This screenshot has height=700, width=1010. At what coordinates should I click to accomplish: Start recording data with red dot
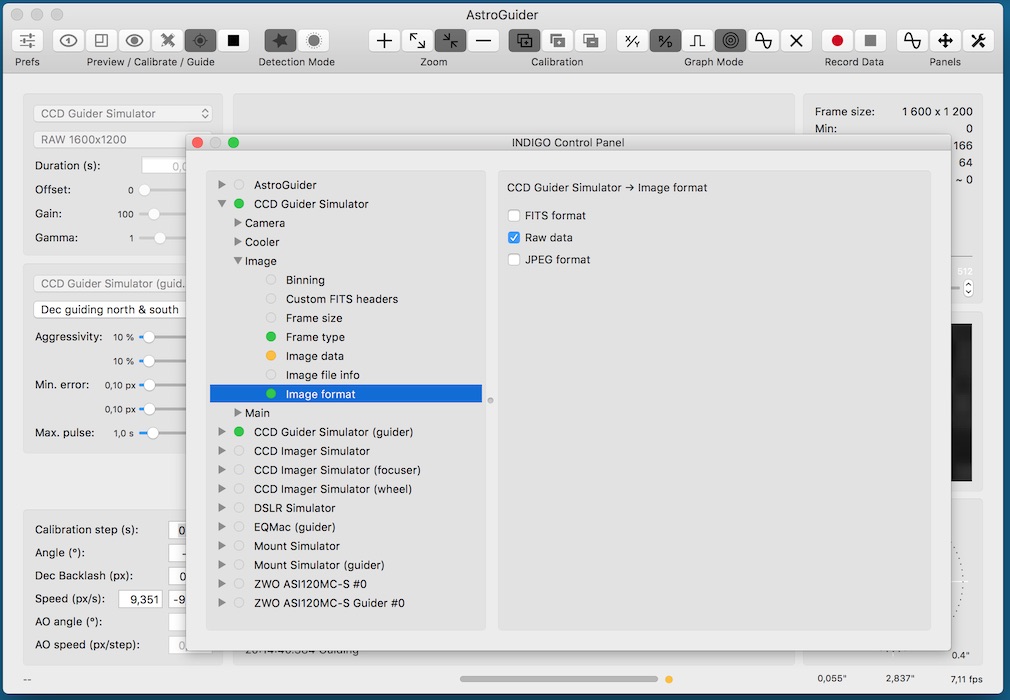[x=837, y=41]
